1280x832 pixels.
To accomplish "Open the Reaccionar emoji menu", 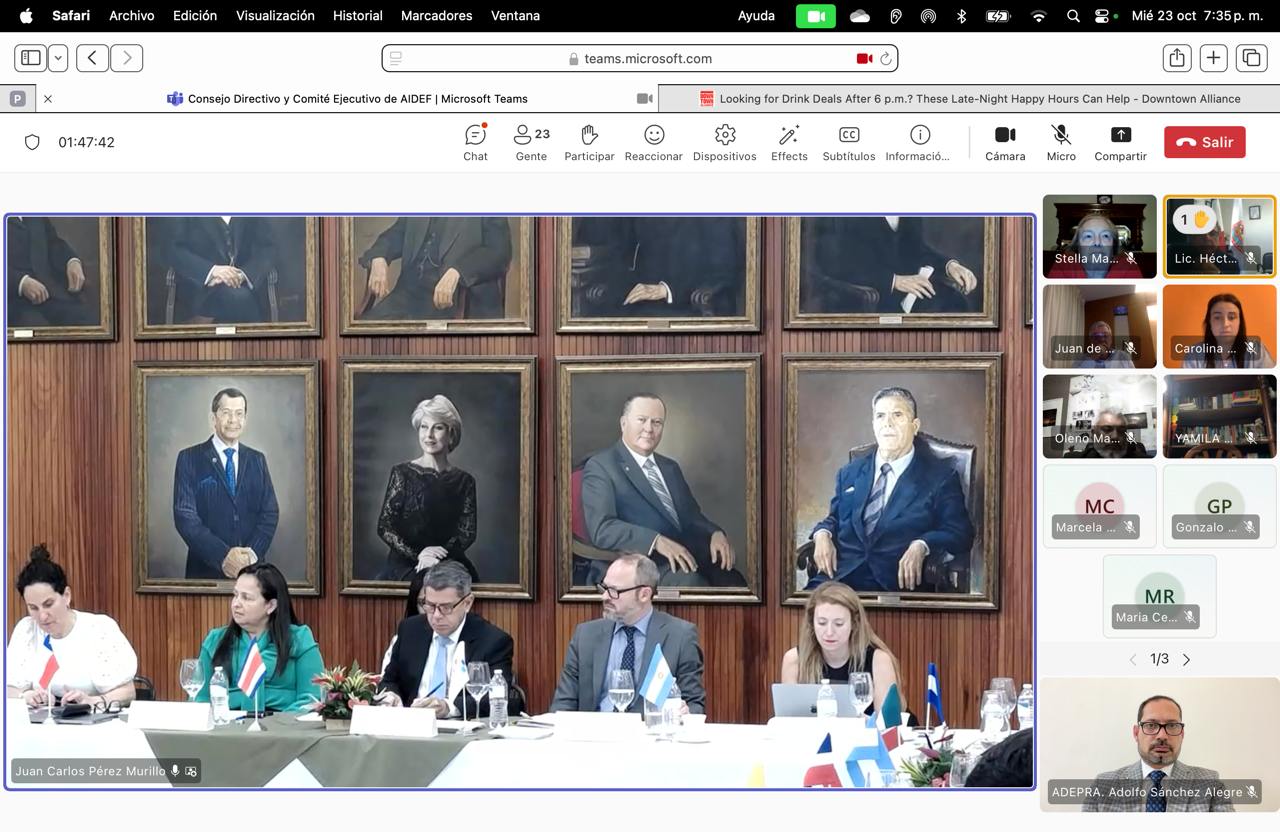I will tap(653, 142).
